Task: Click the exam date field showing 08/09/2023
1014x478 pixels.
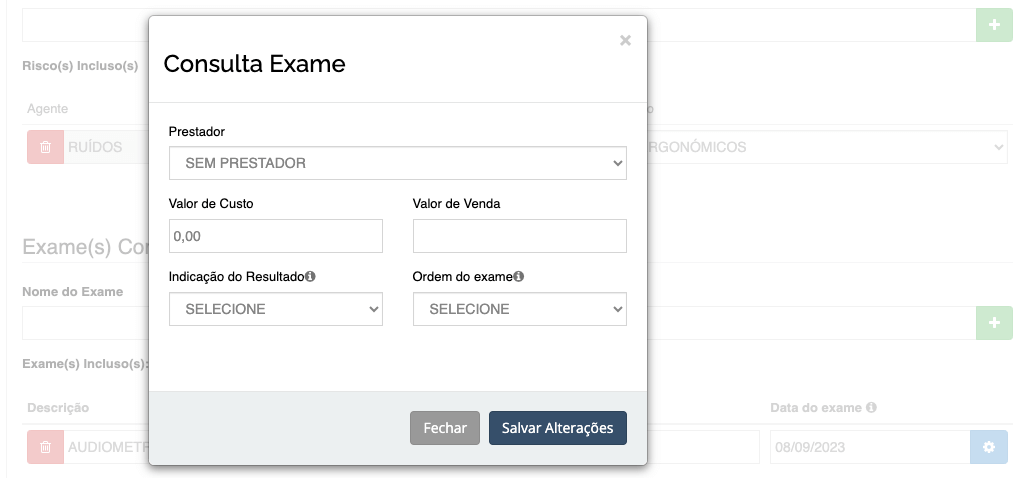Action: pos(870,447)
